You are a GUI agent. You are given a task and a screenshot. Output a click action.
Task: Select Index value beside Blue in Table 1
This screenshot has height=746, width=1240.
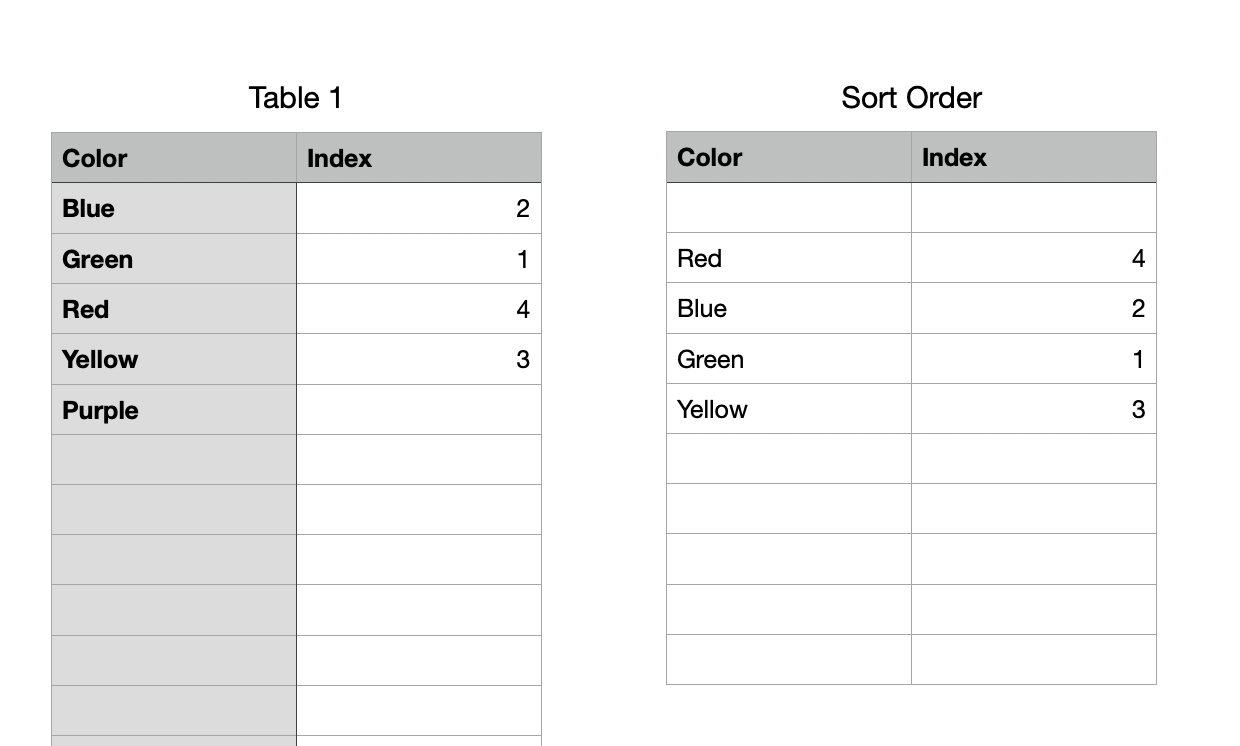[418, 209]
